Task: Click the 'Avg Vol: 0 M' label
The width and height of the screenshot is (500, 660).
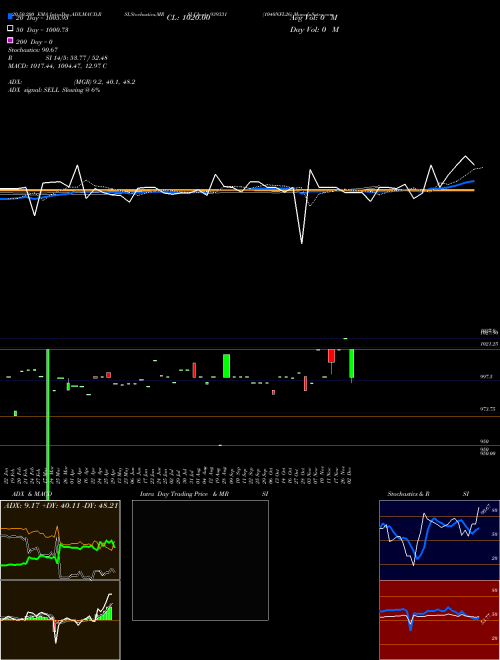Action: [314, 18]
